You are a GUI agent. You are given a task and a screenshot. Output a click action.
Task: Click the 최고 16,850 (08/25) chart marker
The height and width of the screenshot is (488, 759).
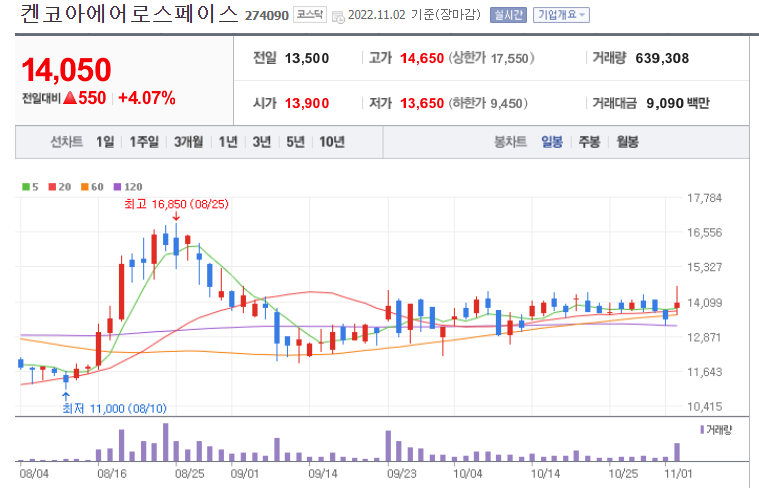pyautogui.click(x=176, y=204)
